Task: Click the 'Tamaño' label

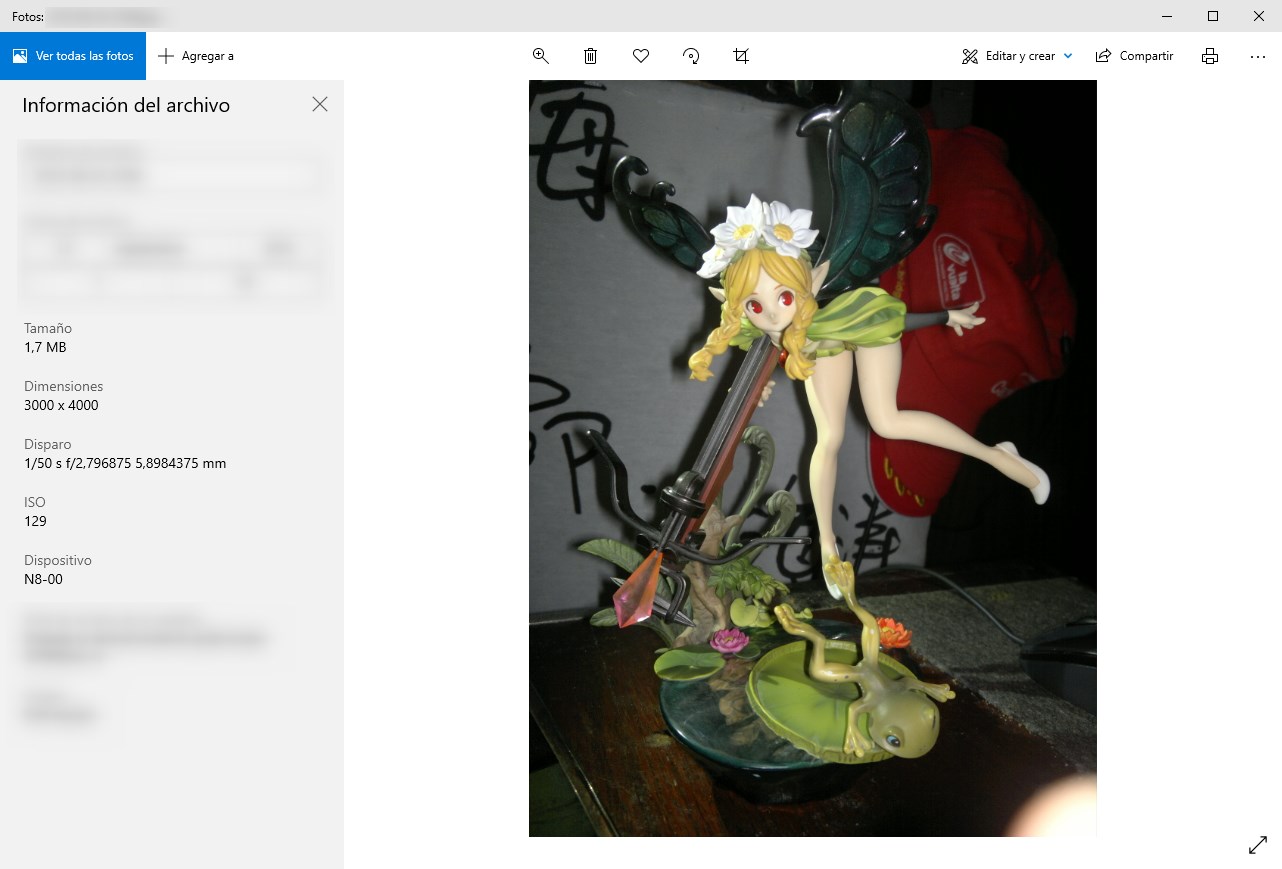Action: 48,328
